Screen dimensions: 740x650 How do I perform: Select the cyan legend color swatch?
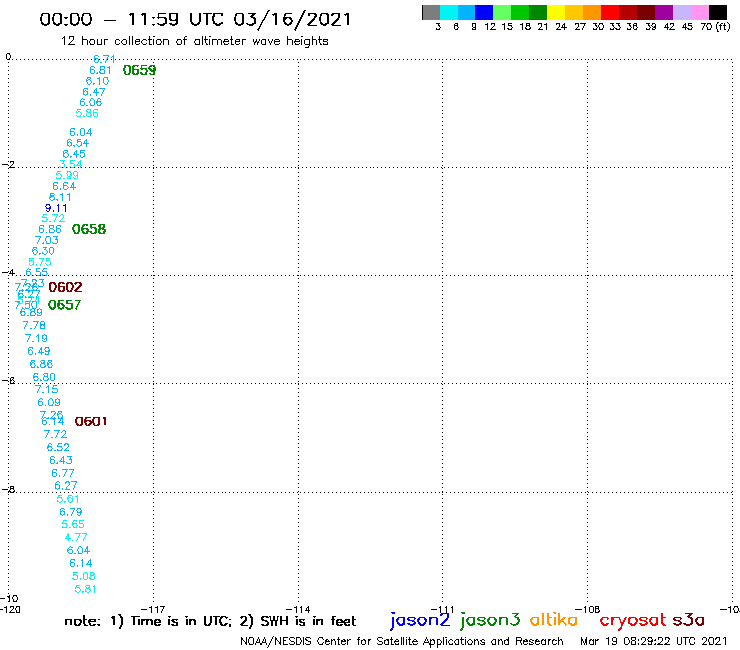coord(448,12)
